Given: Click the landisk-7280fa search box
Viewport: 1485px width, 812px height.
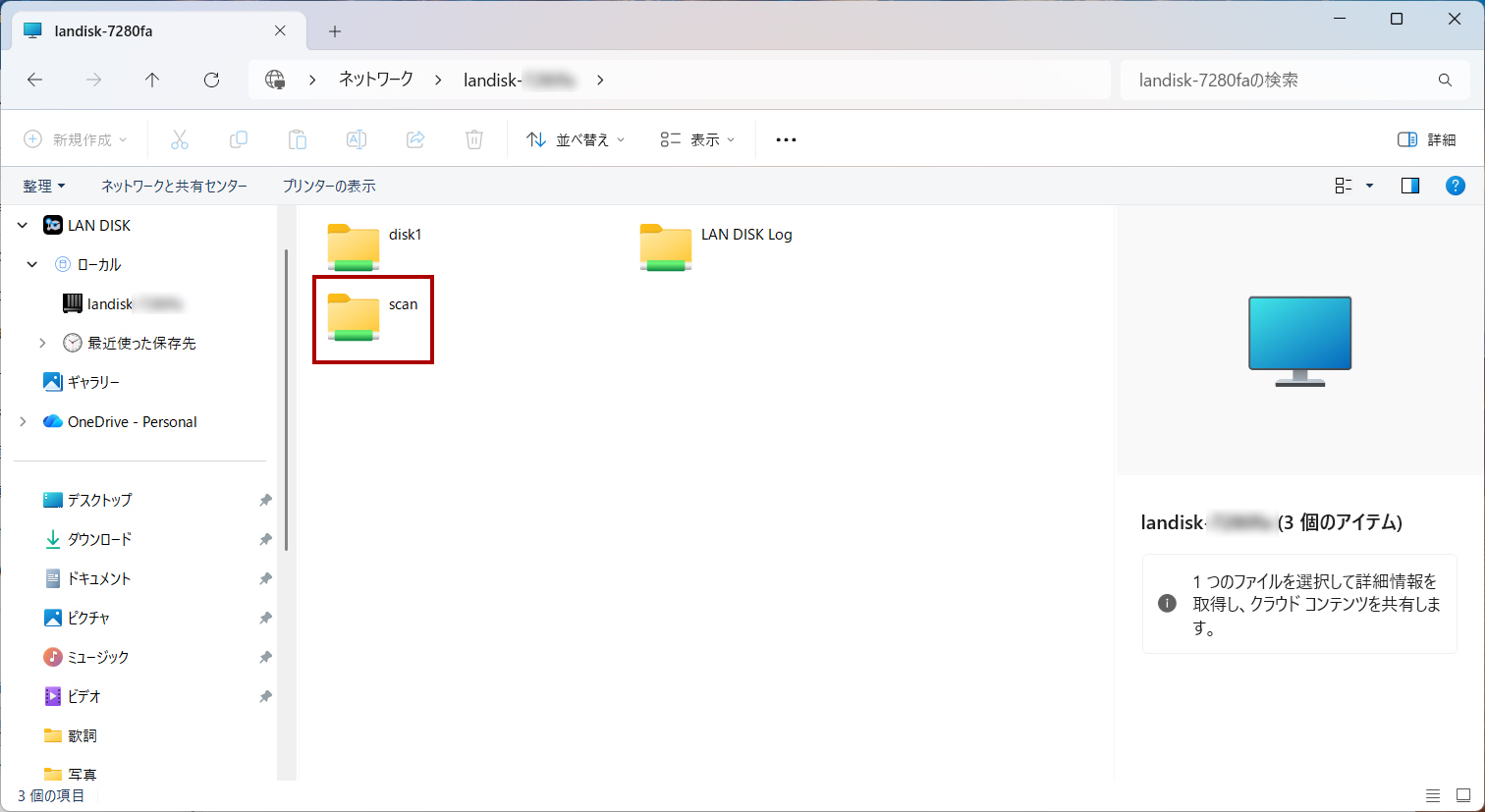Looking at the screenshot, I should coord(1277,80).
